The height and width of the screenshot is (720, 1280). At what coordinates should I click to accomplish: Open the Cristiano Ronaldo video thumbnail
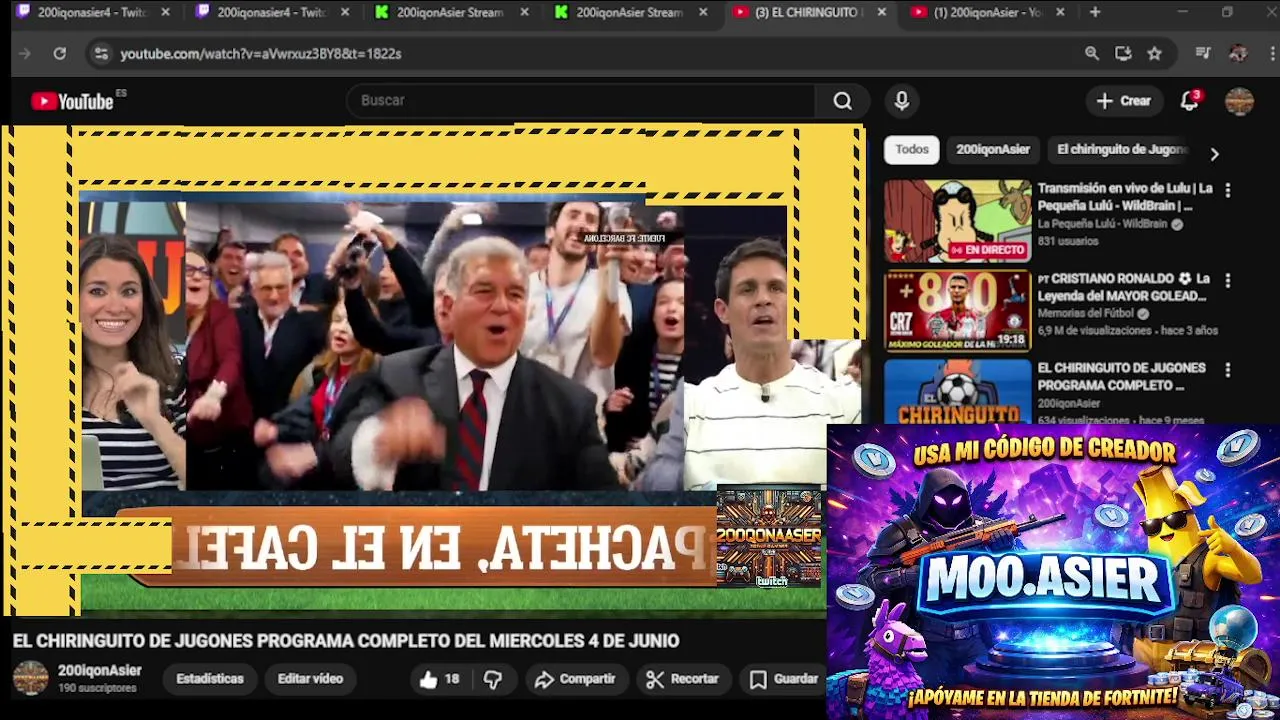tap(957, 311)
